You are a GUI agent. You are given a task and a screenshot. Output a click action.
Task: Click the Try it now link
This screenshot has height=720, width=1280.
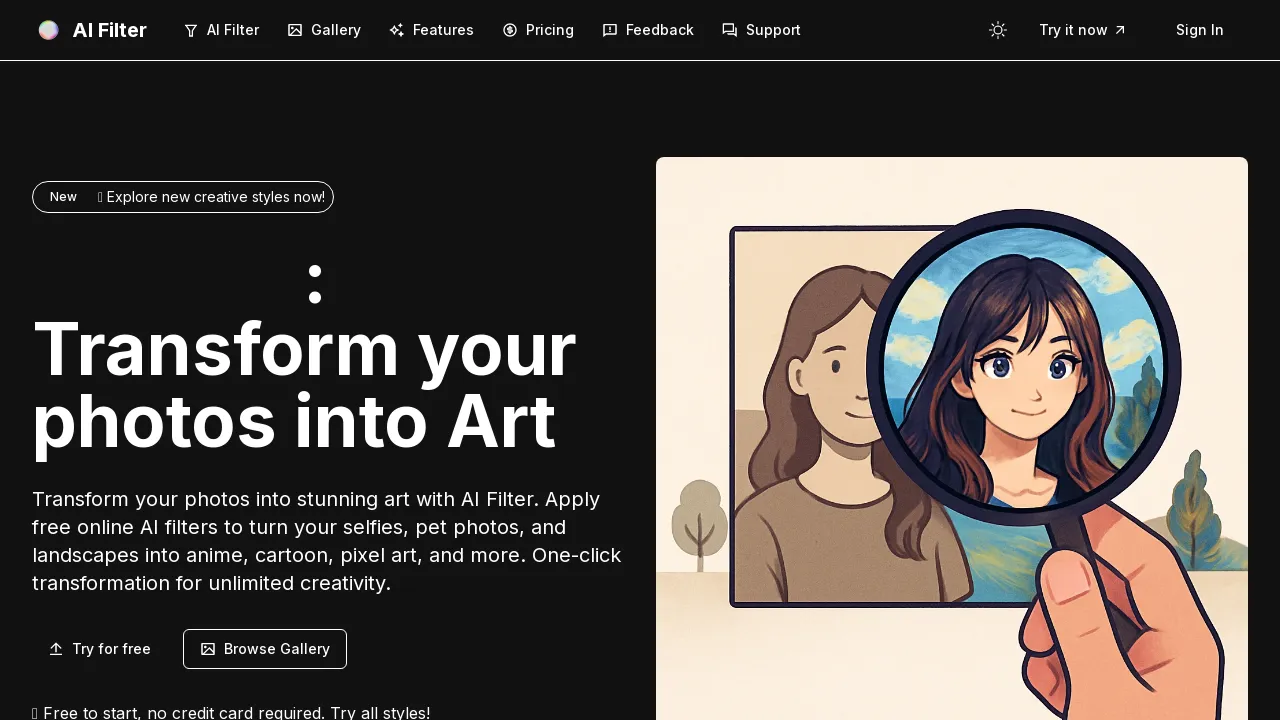point(1083,30)
